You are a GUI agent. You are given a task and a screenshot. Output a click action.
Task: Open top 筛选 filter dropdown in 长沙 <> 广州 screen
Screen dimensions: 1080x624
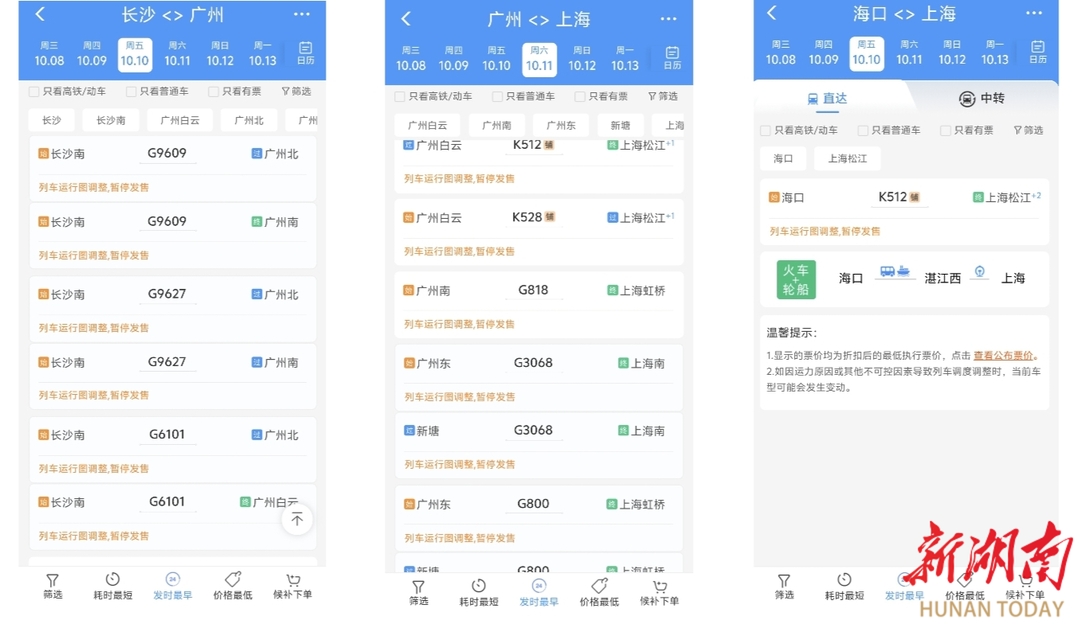296,92
